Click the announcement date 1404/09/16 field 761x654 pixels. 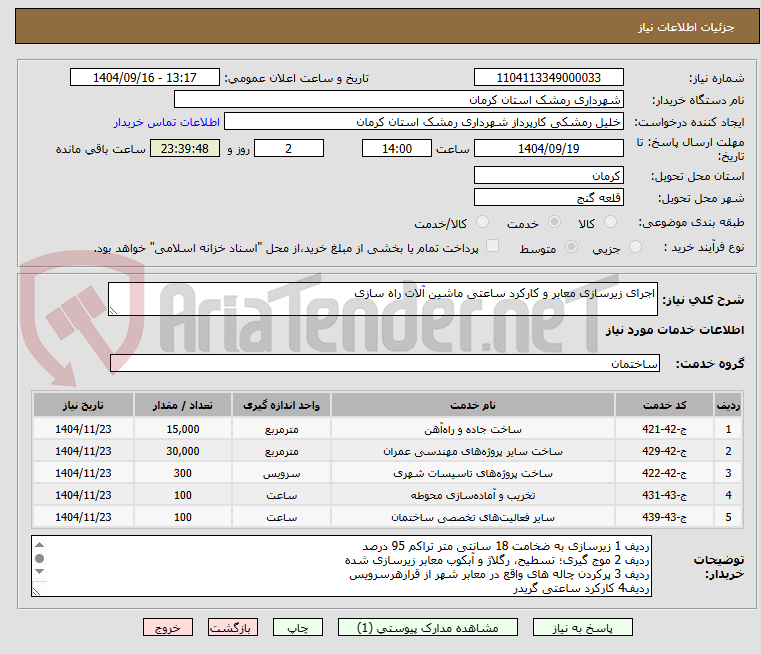145,78
